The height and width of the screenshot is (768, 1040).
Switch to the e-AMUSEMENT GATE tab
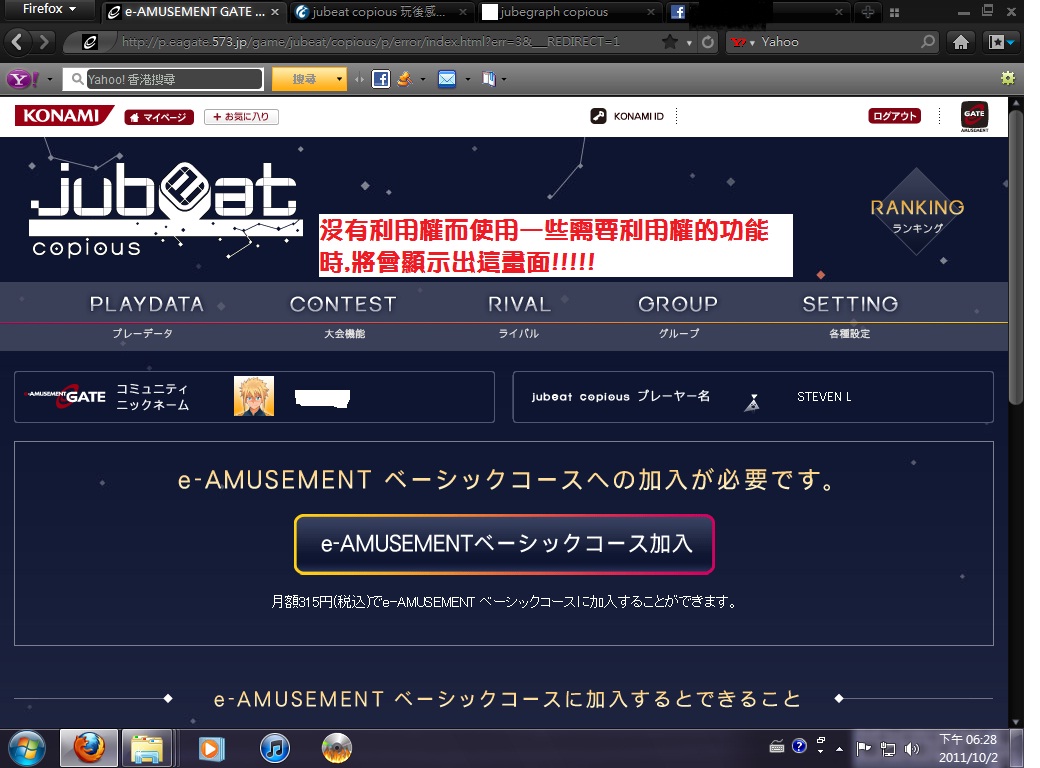tap(193, 12)
